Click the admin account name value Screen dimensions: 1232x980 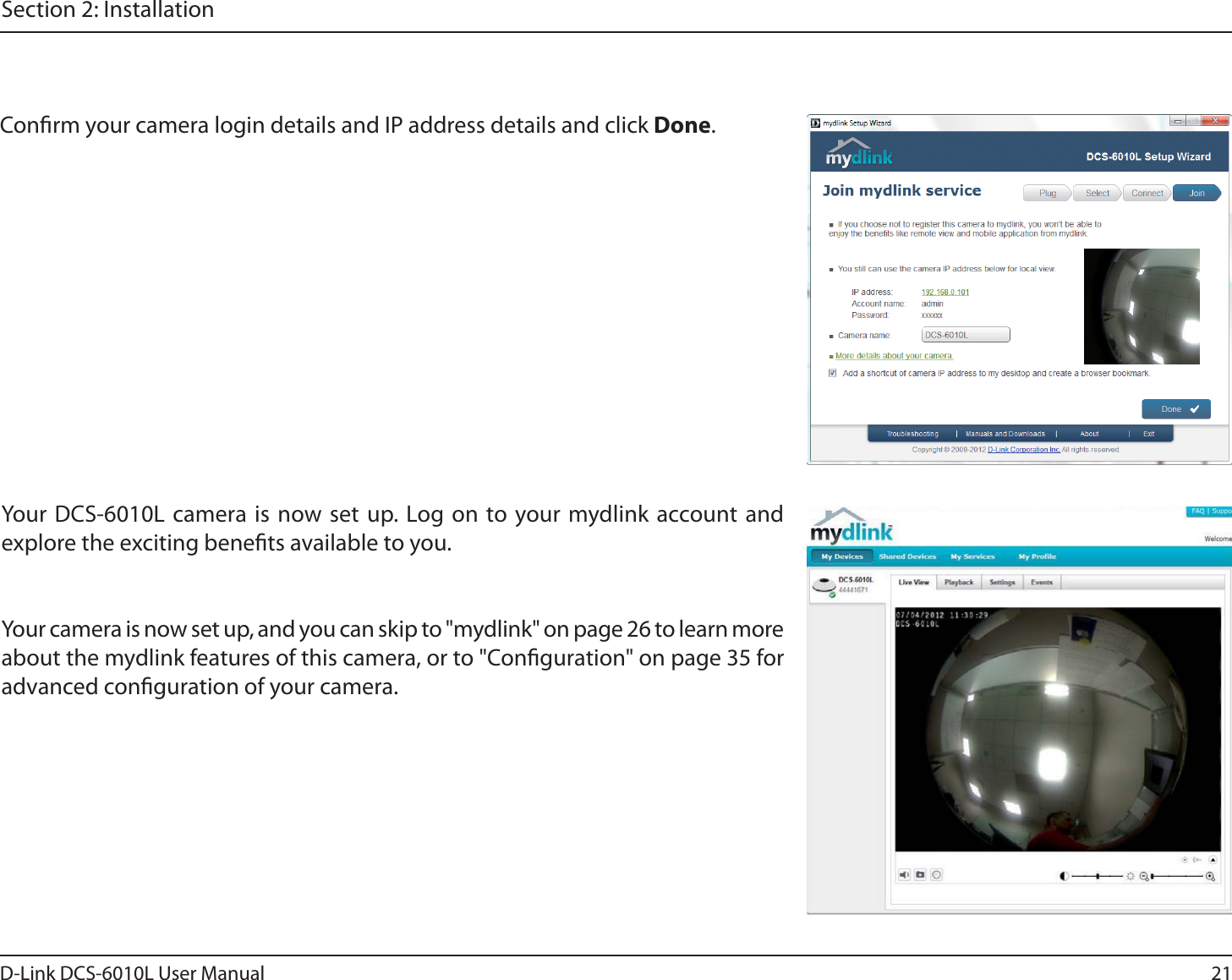[x=932, y=304]
